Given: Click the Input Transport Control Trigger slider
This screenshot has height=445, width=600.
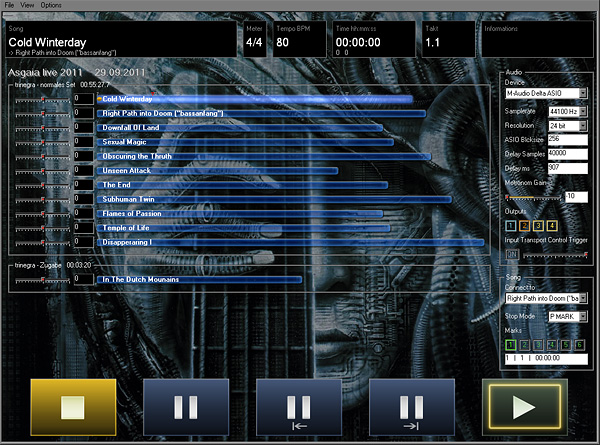Looking at the screenshot, I should click(x=555, y=254).
